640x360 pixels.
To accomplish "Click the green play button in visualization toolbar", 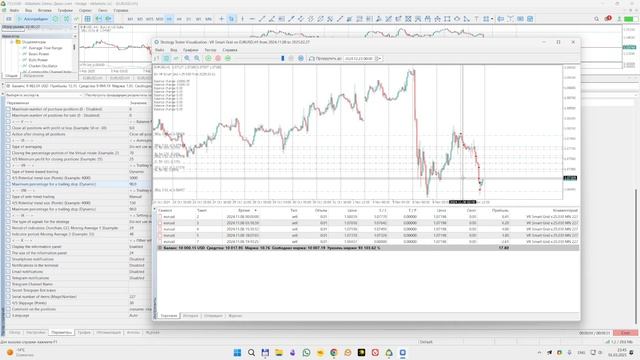I will coord(208,58).
